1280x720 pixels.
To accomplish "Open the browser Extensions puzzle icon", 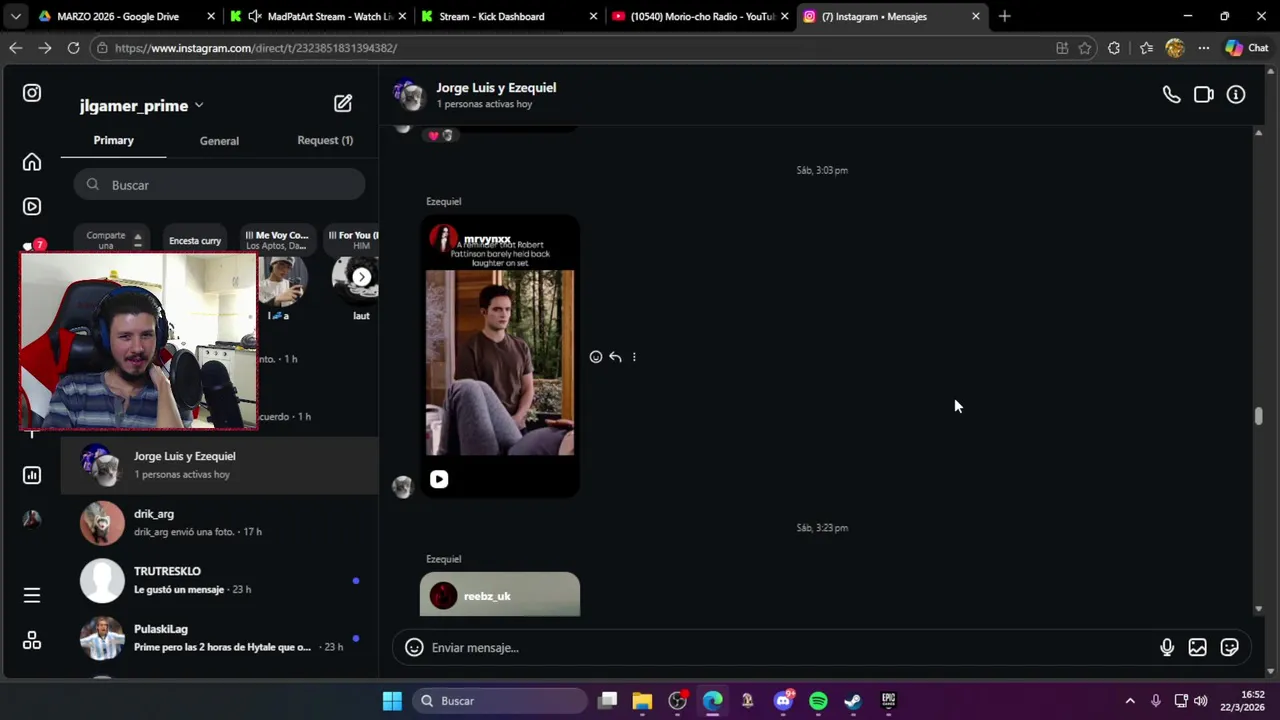I will point(1114,48).
